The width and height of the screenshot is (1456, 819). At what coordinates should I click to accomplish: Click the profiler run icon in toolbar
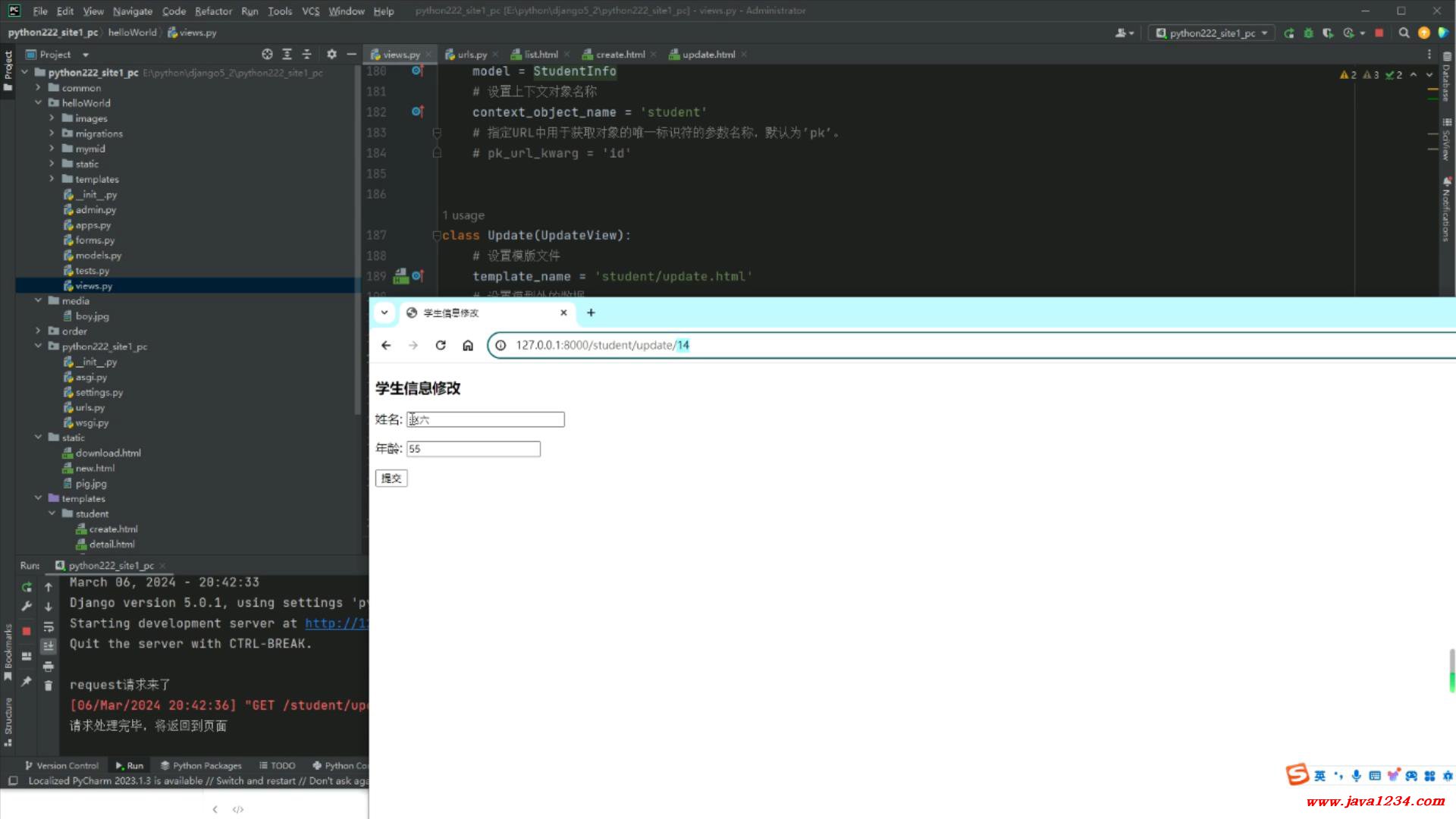pos(1348,33)
